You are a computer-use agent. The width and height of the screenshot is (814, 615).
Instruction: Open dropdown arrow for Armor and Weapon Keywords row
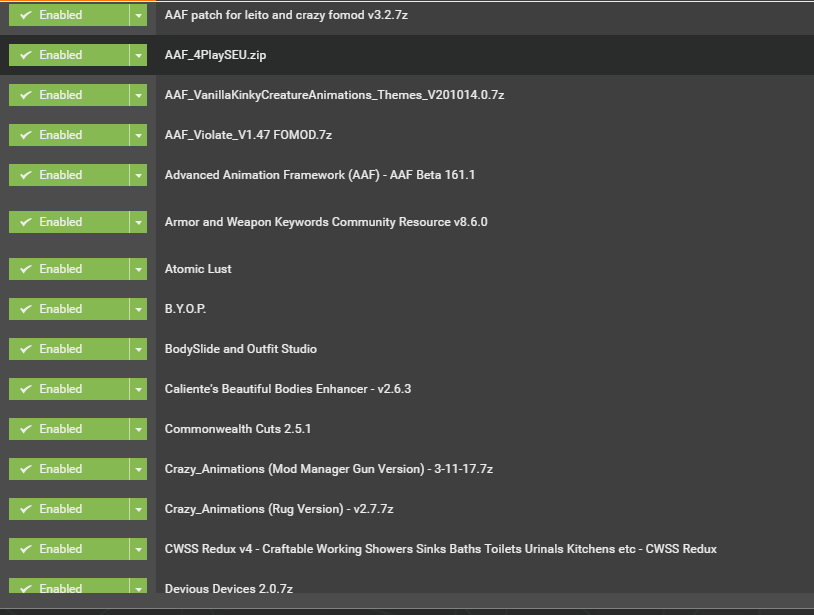[x=138, y=222]
